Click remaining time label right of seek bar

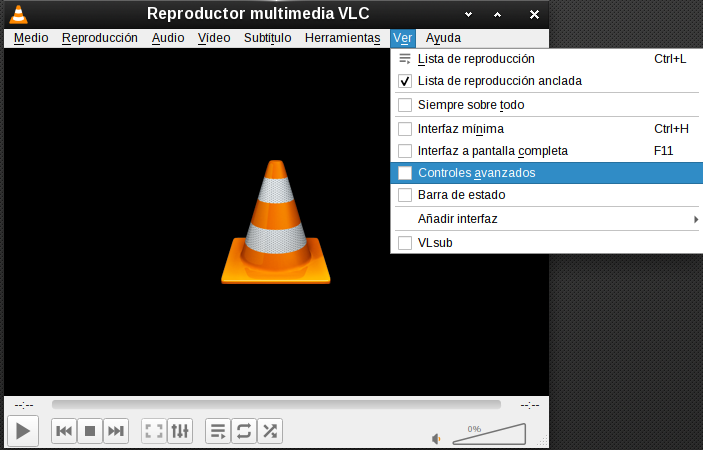point(529,405)
